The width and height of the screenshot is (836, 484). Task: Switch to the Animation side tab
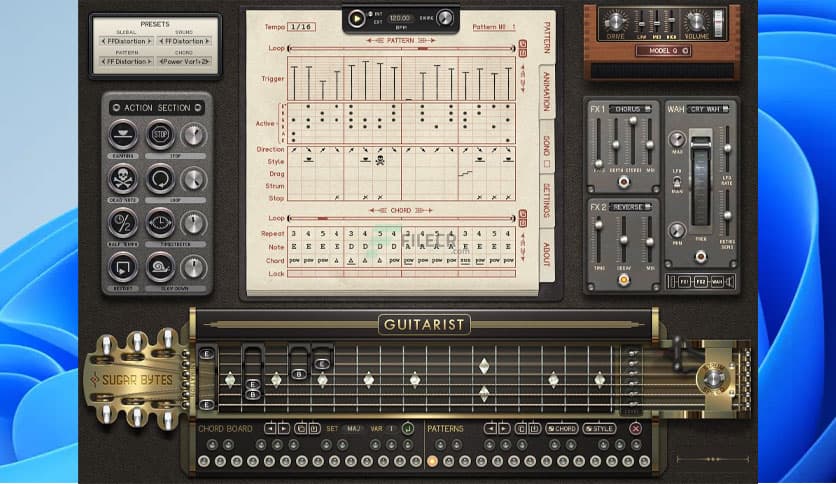click(546, 92)
